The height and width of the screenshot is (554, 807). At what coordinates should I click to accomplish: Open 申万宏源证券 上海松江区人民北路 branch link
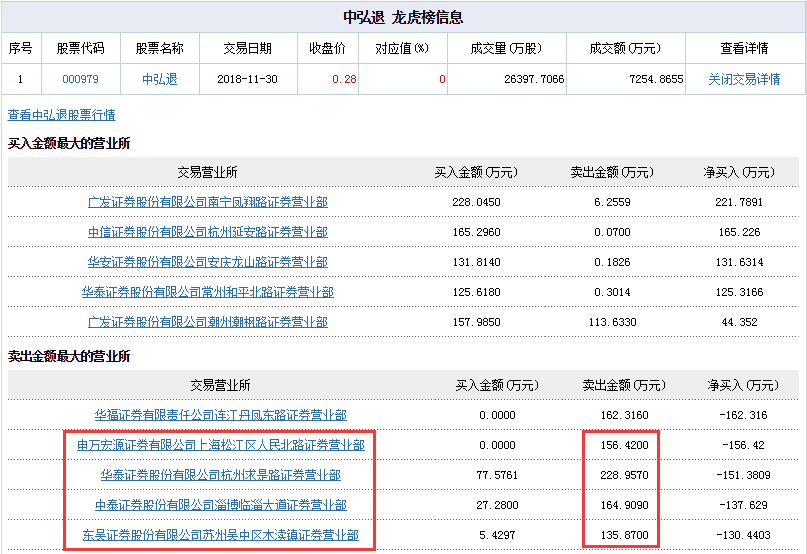[x=220, y=445]
